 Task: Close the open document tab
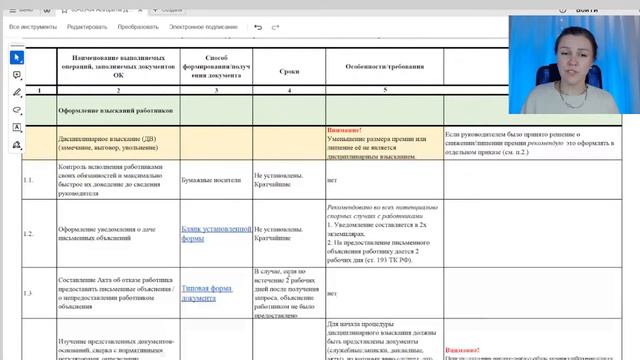pos(140,10)
